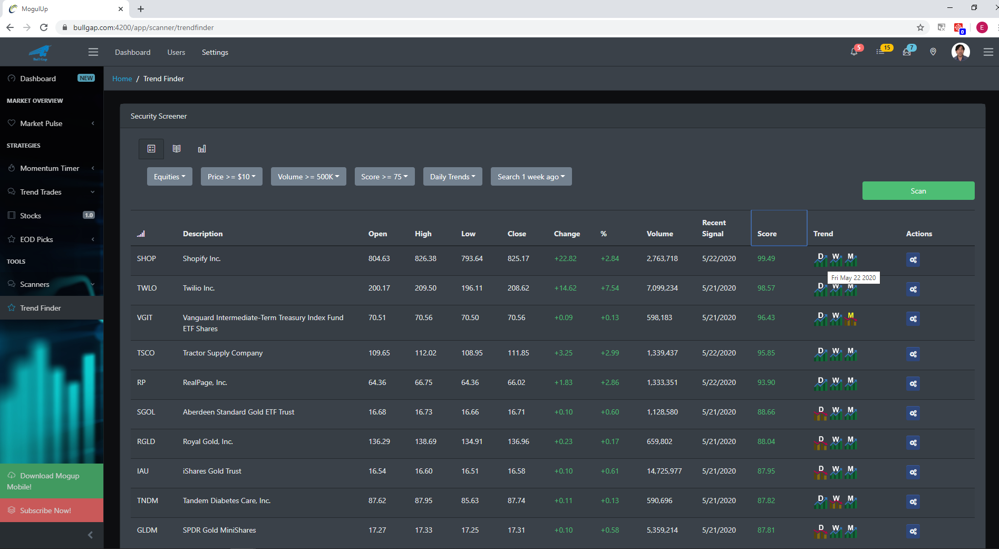Sort by the Volume column header
Viewport: 999px width, 549px height.
pos(659,234)
